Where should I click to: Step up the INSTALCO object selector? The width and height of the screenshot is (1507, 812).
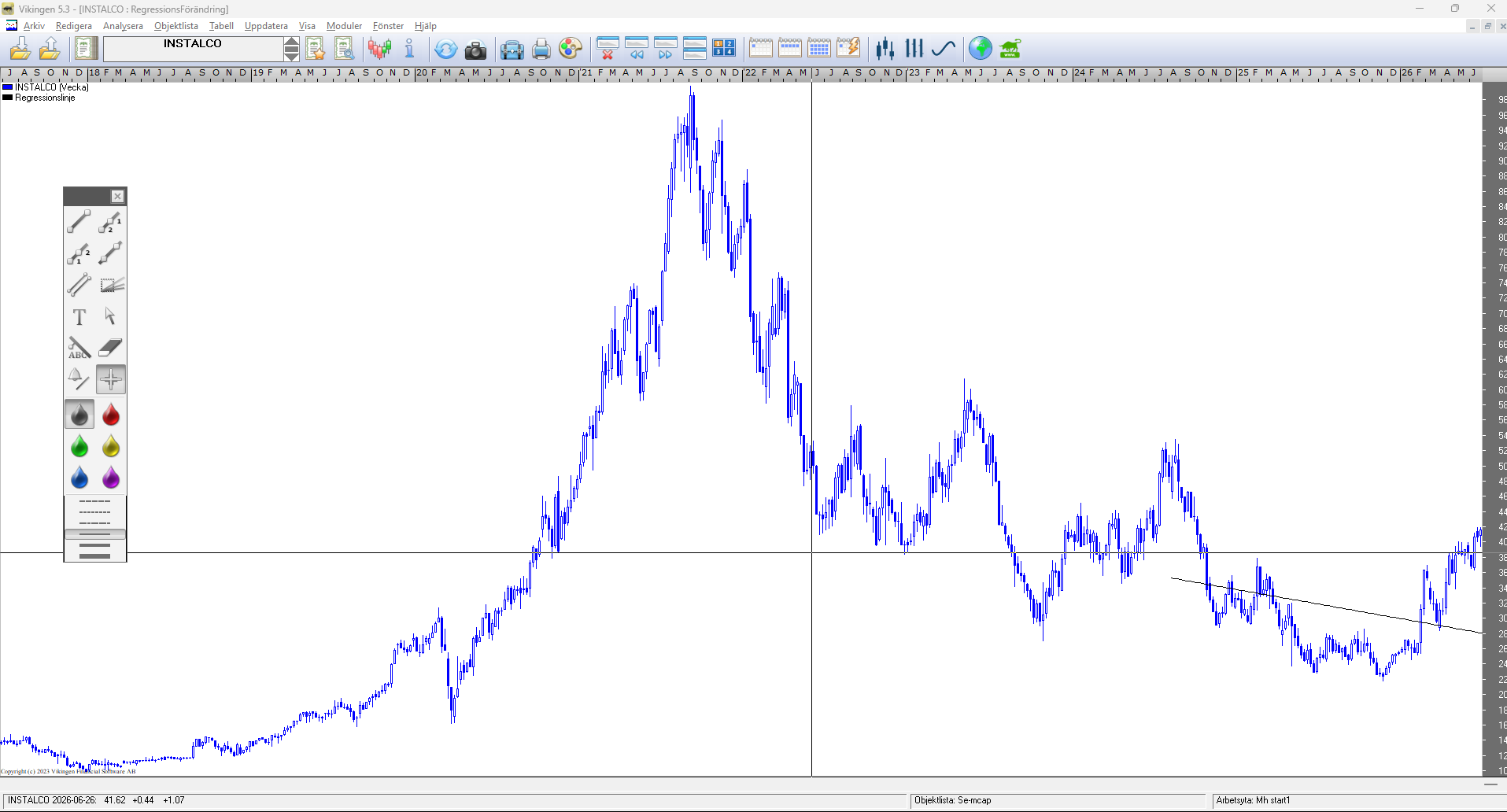pos(291,42)
